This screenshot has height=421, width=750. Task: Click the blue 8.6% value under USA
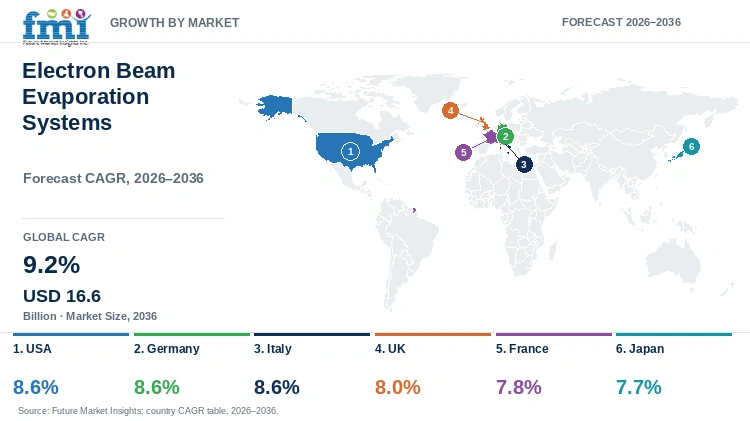tap(36, 387)
